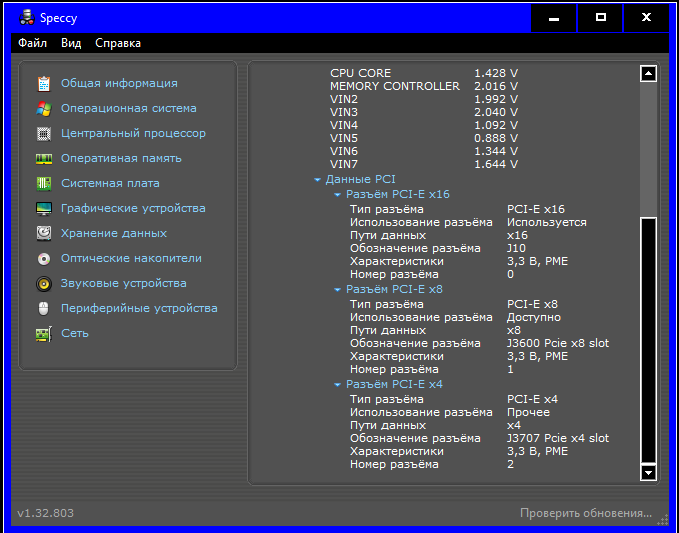Open the Сеть network icon

[44, 334]
